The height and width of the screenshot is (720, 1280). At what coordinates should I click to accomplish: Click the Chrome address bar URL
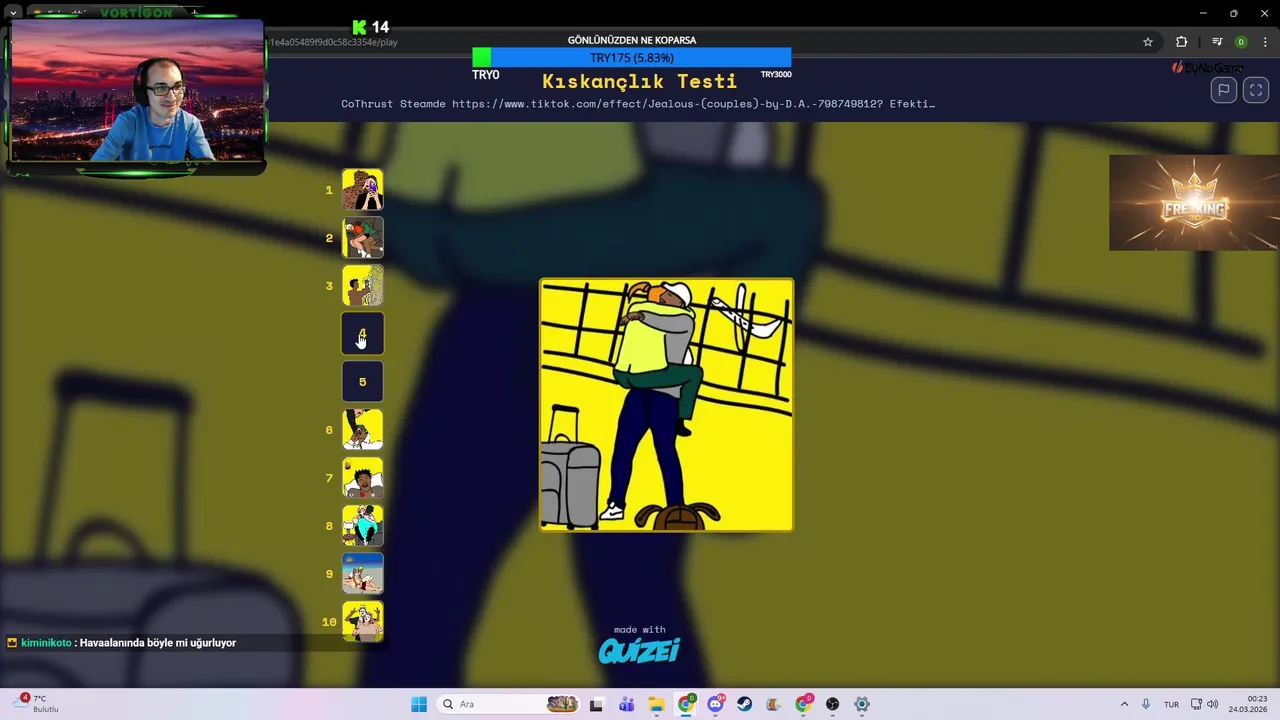point(334,42)
